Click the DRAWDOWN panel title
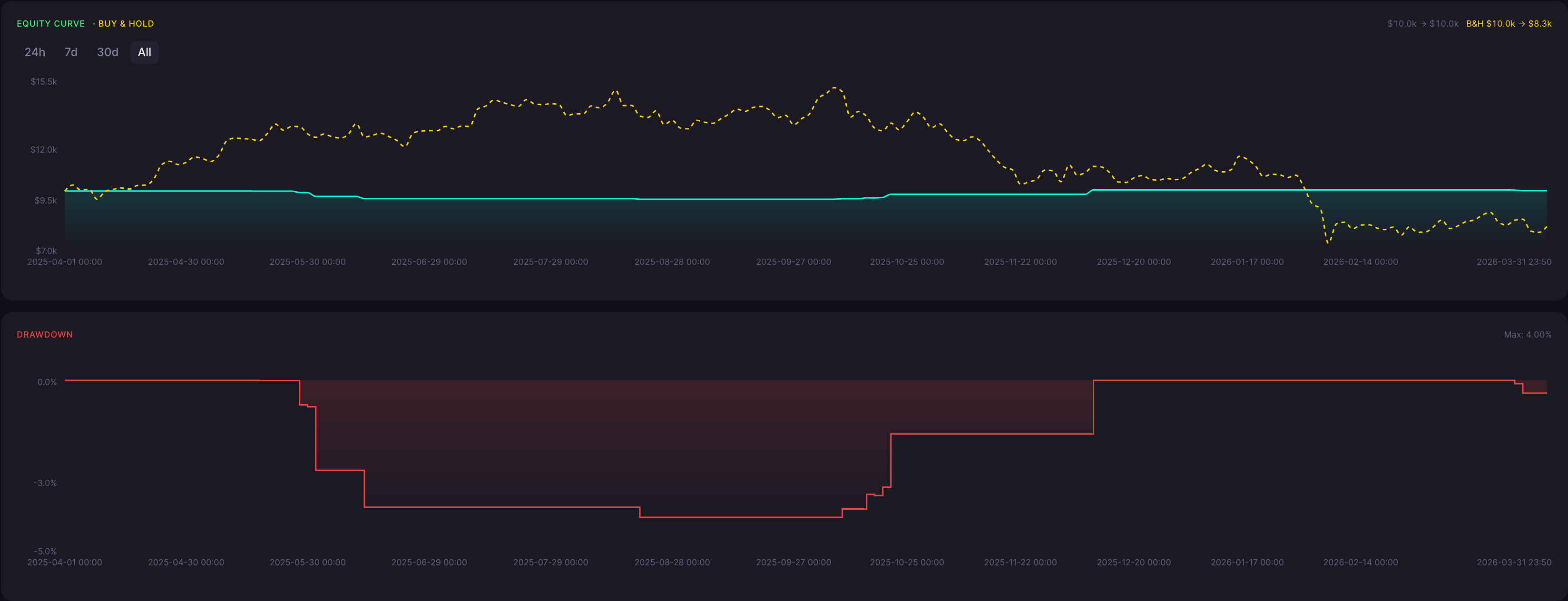 (x=44, y=335)
